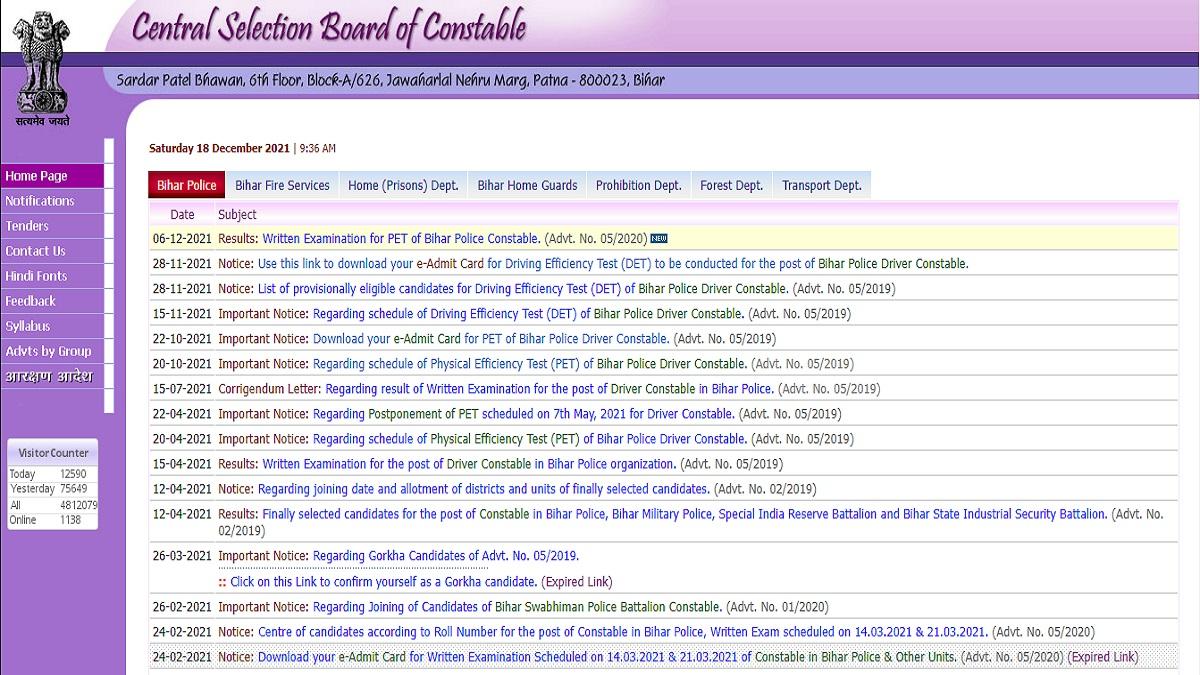
Task: Open the Written Examination for PET results link
Action: tap(401, 239)
